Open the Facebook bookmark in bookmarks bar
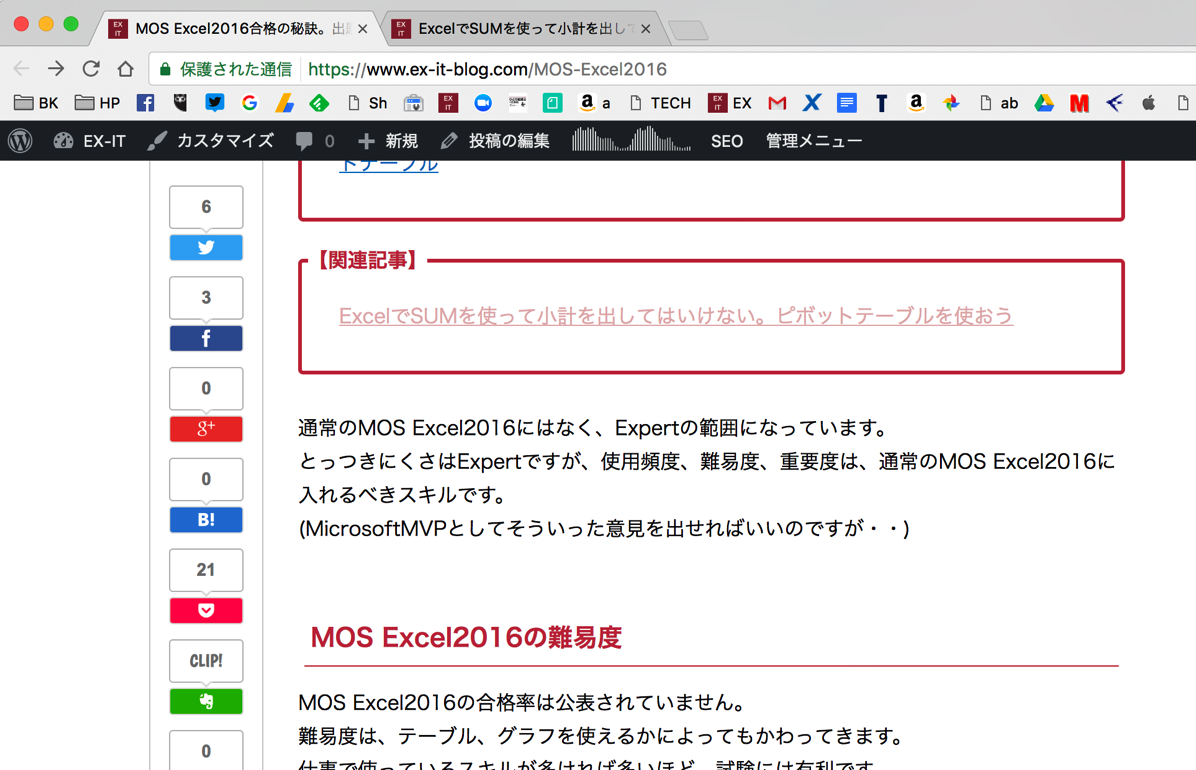This screenshot has height=770, width=1196. coord(145,103)
